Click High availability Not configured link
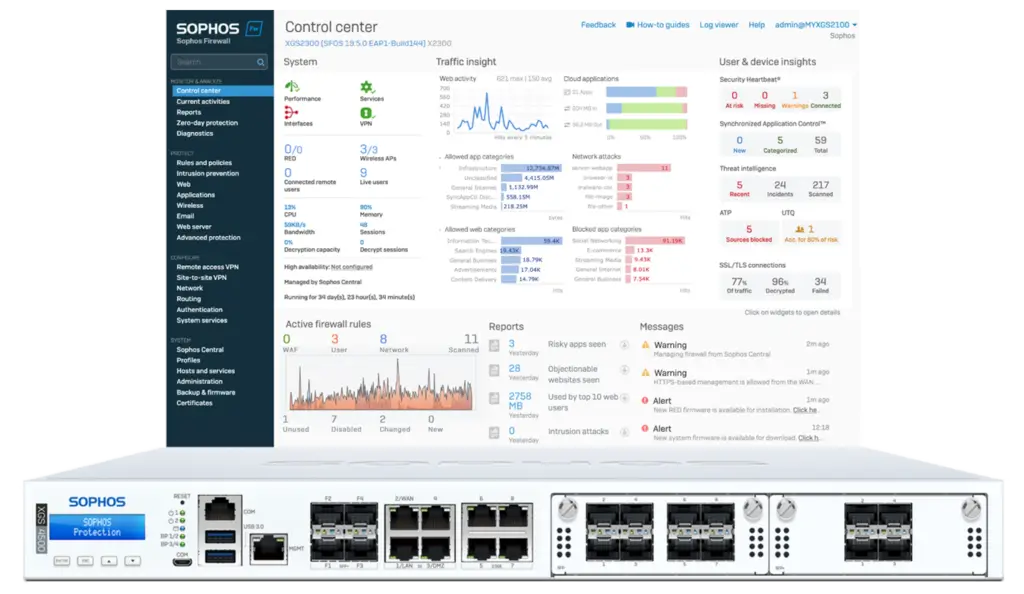This screenshot has width=1024, height=594. [x=352, y=267]
